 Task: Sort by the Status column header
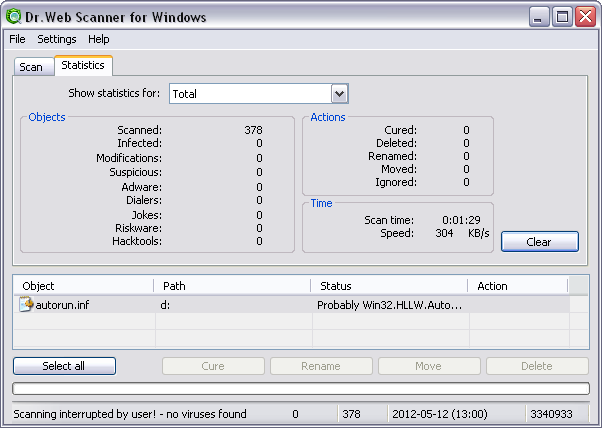pos(389,286)
